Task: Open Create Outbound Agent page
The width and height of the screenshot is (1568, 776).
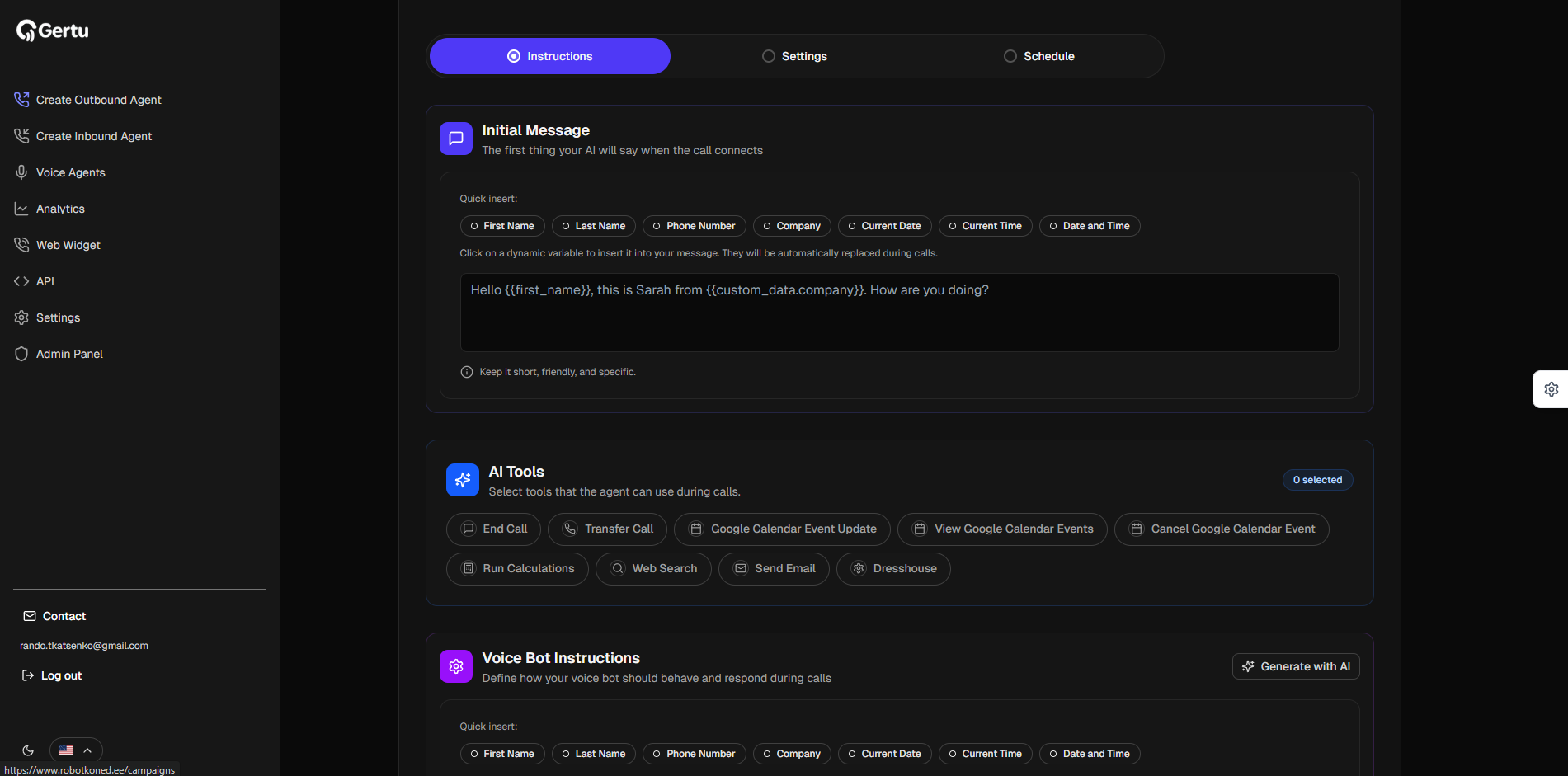Action: (98, 100)
